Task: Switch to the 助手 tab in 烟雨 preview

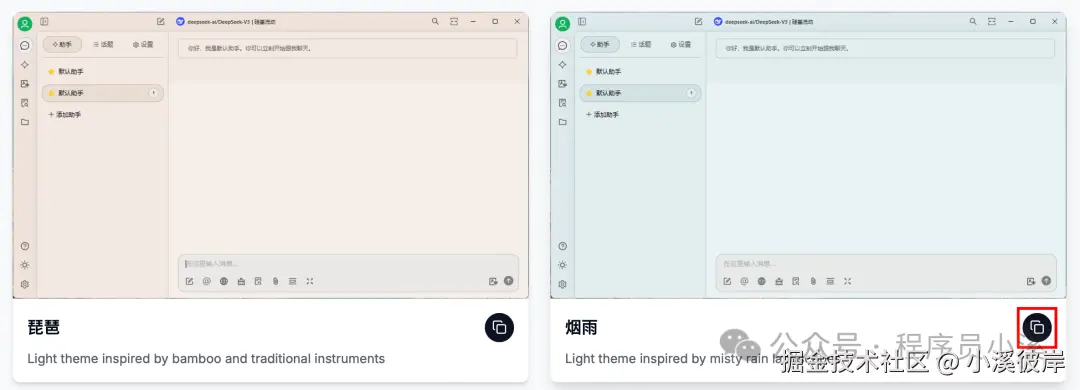Action: (x=600, y=44)
